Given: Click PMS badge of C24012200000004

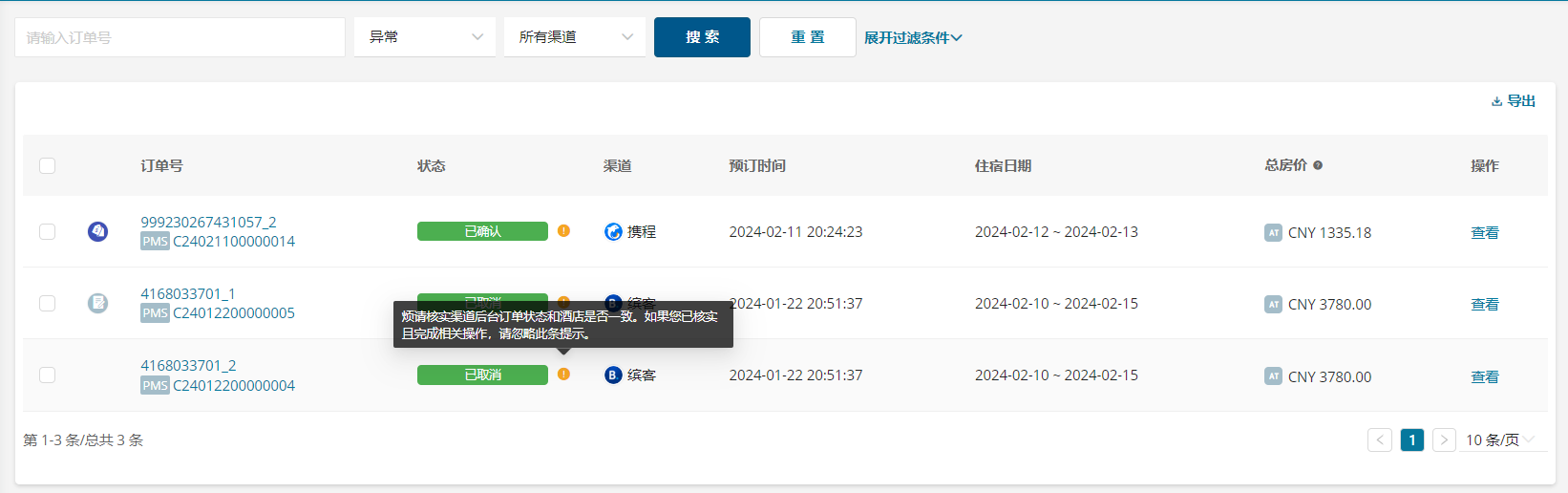Looking at the screenshot, I should click(155, 386).
